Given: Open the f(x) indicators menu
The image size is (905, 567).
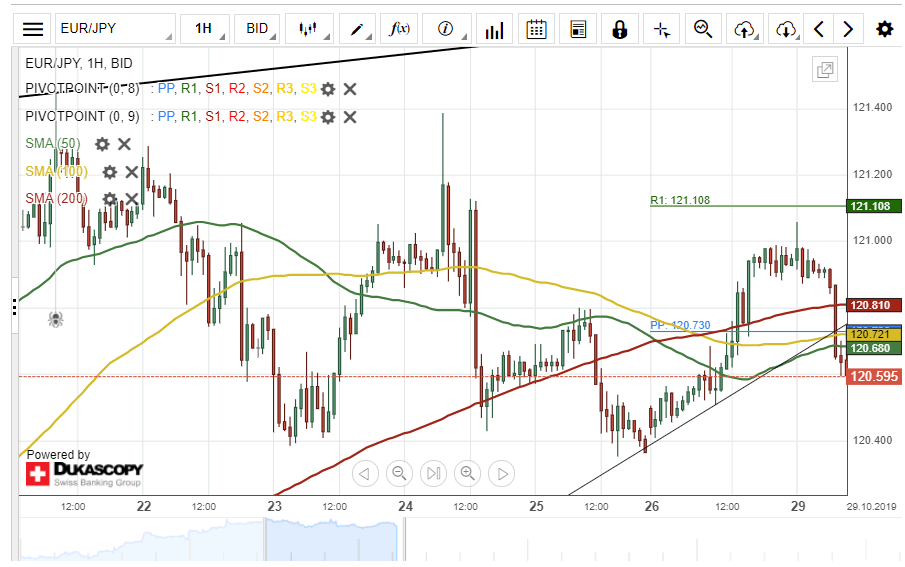Looking at the screenshot, I should (x=400, y=29).
